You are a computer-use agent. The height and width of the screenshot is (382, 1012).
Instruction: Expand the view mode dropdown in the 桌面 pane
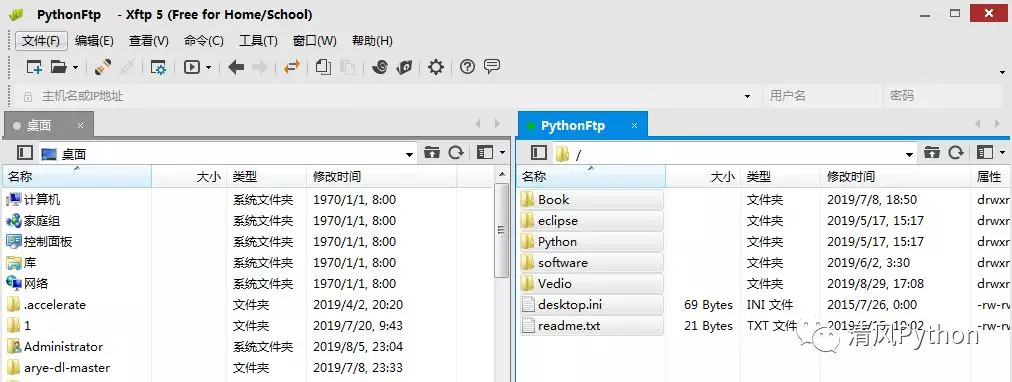point(502,154)
